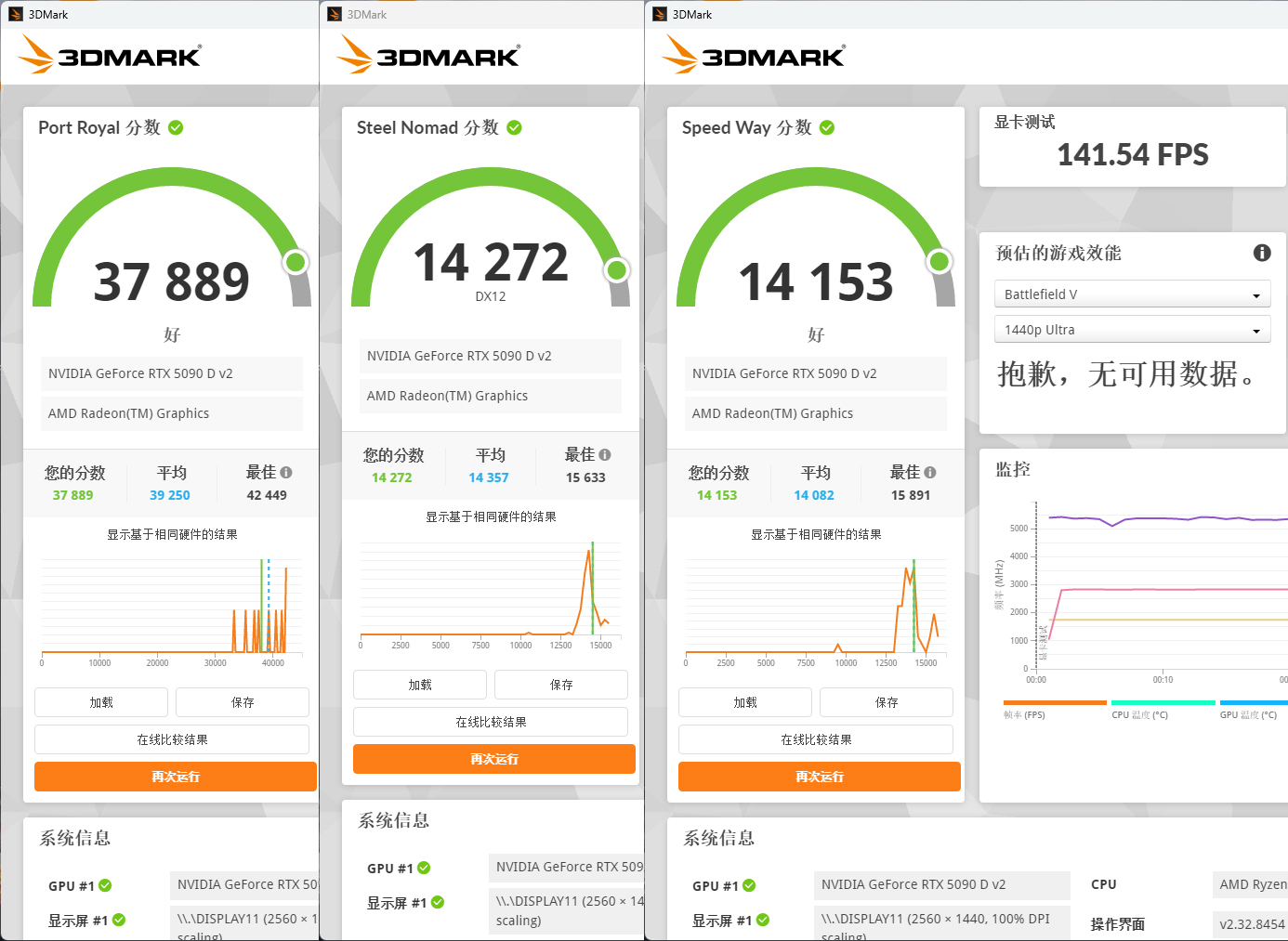Open the 最佳 info icon in Speed Way window
Viewport: 1288px width, 941px height.
[x=930, y=472]
